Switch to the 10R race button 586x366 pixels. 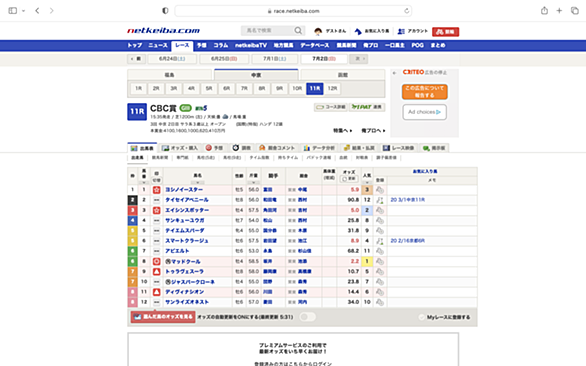[x=297, y=89]
